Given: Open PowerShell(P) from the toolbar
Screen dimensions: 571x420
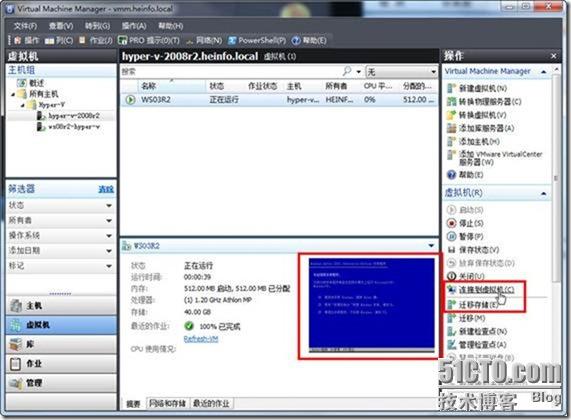Looking at the screenshot, I should click(x=257, y=40).
